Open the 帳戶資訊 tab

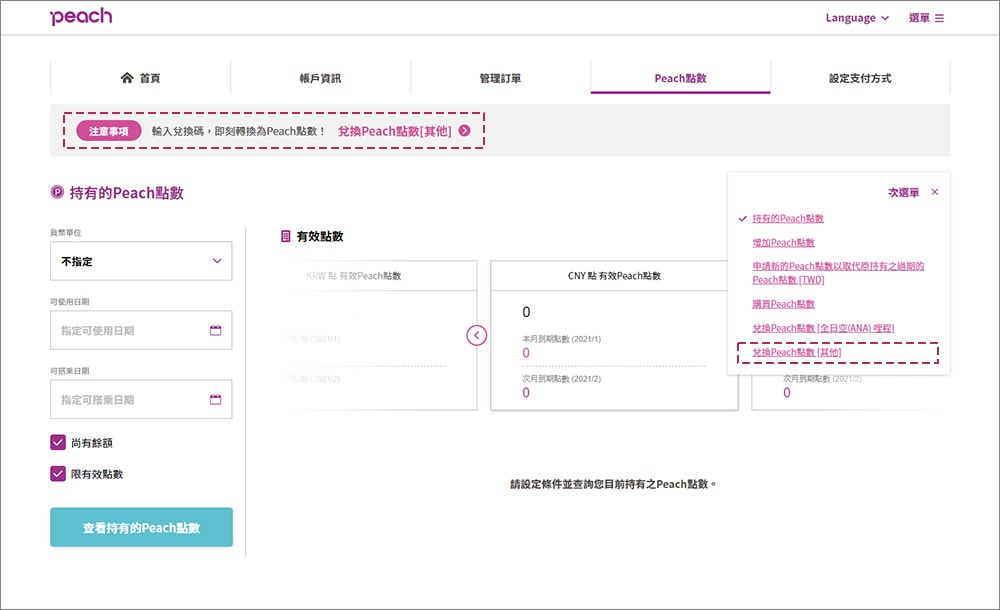coord(320,78)
